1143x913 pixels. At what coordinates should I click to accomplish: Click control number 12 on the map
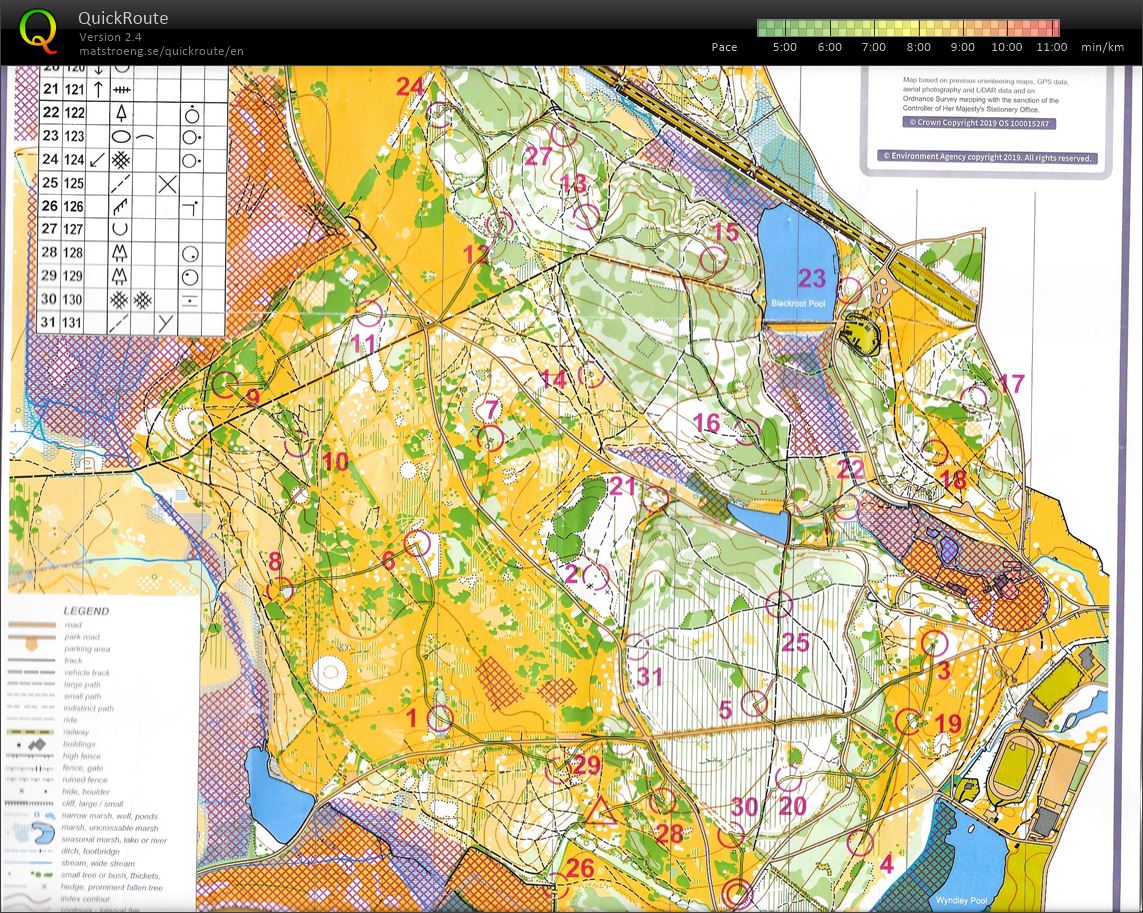(476, 254)
